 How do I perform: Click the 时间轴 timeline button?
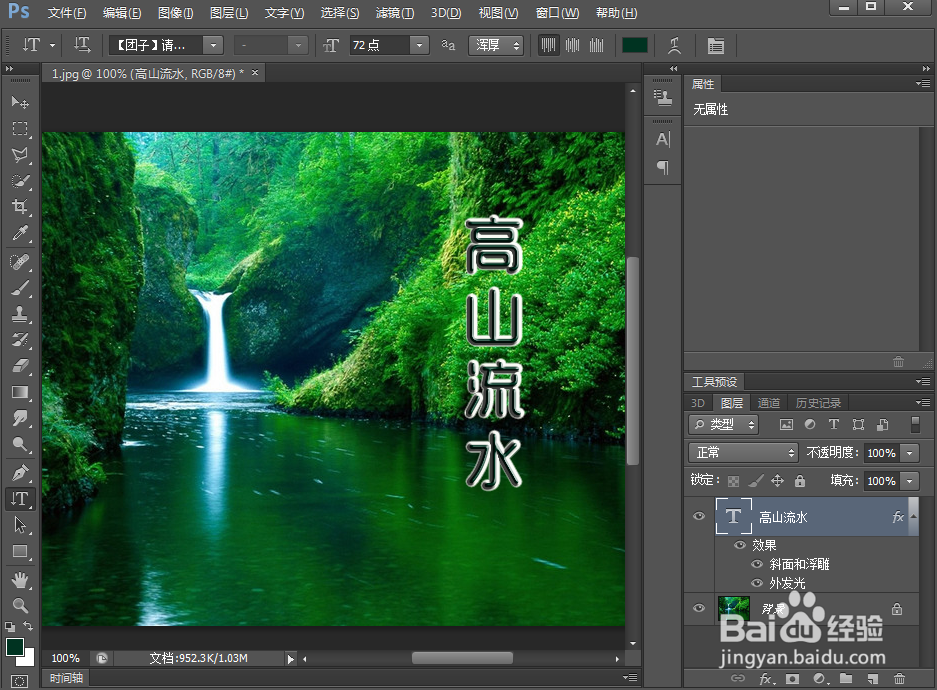[66, 678]
